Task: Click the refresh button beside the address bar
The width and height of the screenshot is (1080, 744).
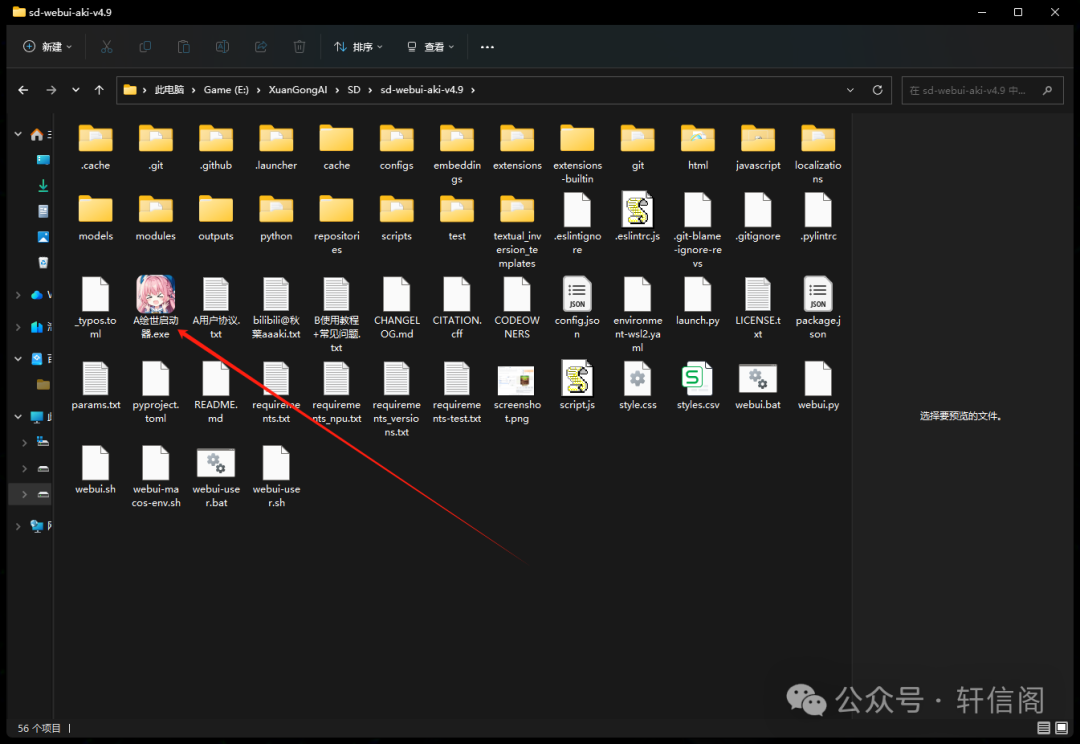Action: pyautogui.click(x=877, y=90)
